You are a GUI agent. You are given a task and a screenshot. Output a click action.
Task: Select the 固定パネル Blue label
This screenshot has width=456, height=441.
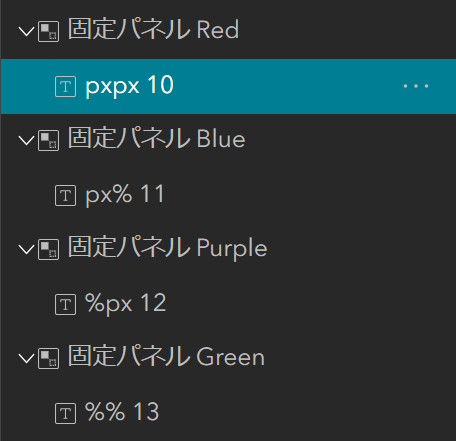(157, 138)
